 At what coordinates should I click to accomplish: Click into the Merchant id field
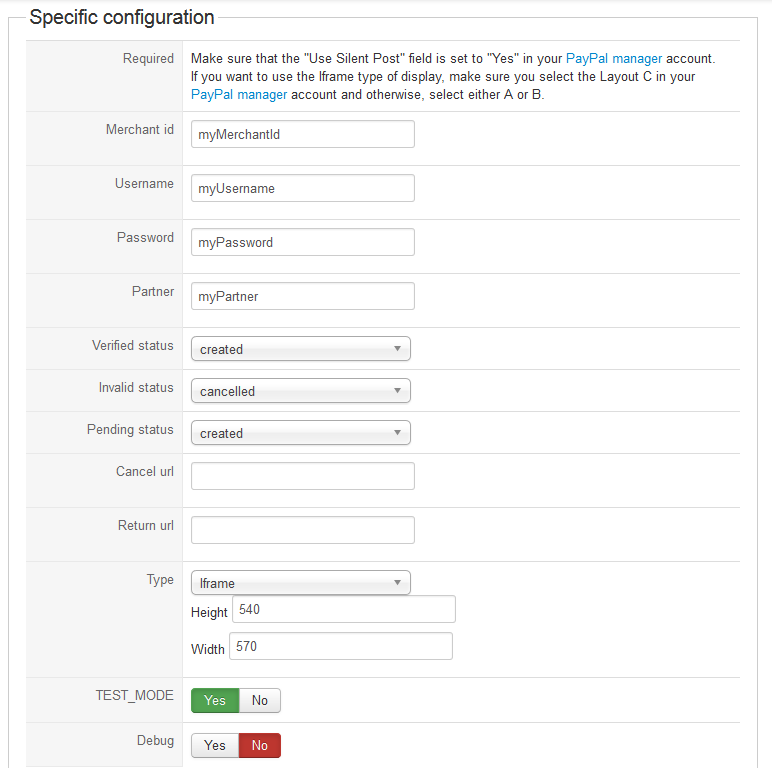tap(303, 134)
